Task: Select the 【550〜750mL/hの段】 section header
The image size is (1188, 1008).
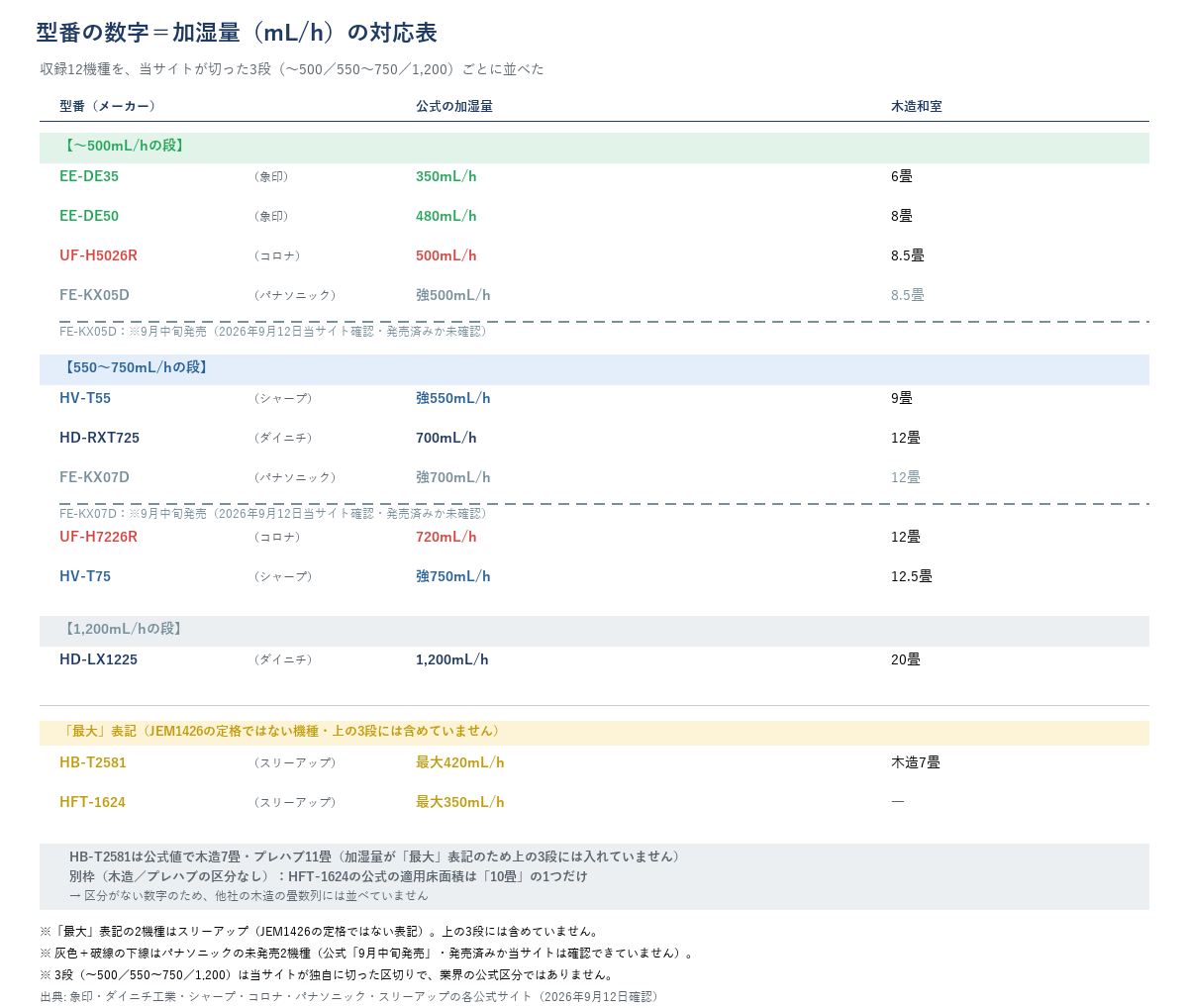Action: [594, 369]
